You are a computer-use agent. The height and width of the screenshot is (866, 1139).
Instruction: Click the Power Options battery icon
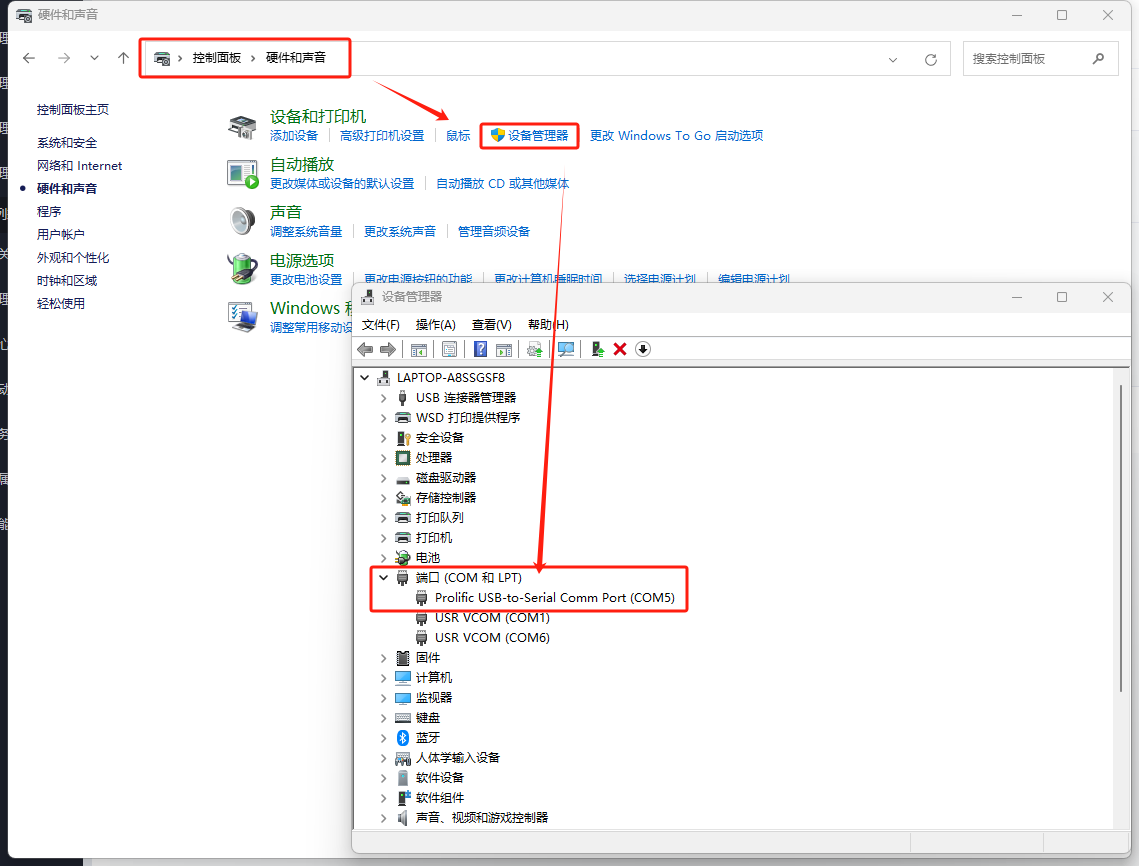point(242,269)
